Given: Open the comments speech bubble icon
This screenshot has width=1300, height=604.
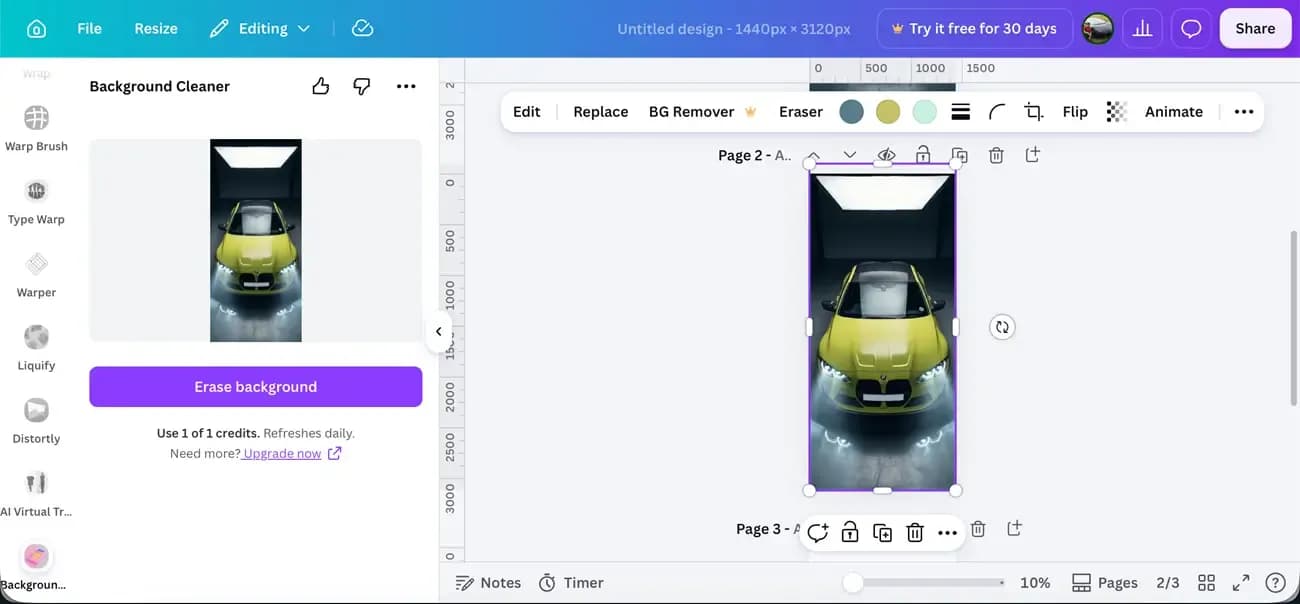Looking at the screenshot, I should [1191, 29].
